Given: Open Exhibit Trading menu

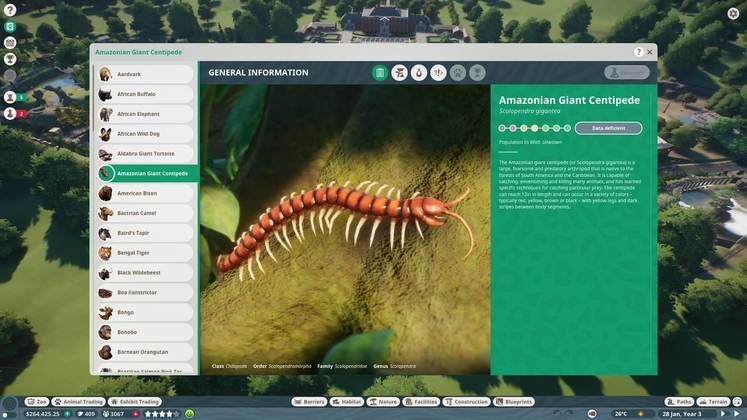Looking at the screenshot, I should (135, 402).
